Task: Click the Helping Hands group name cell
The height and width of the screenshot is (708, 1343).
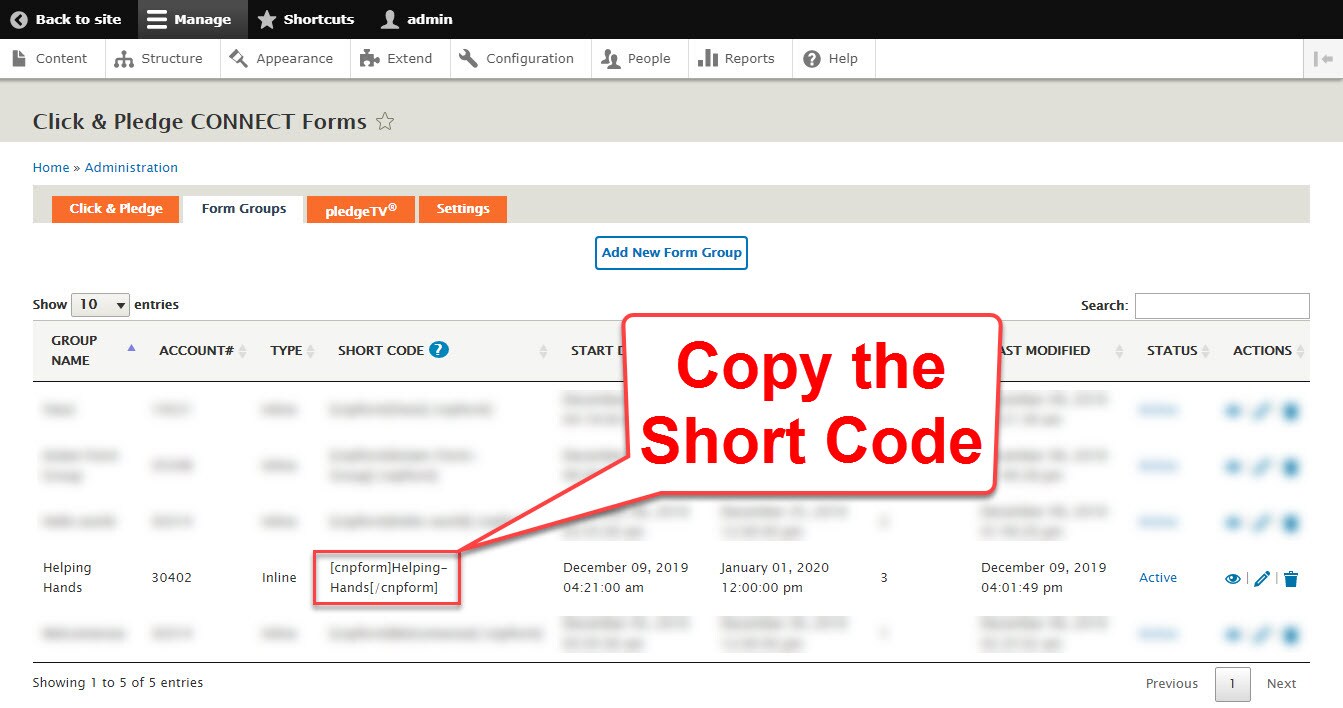Action: [67, 578]
